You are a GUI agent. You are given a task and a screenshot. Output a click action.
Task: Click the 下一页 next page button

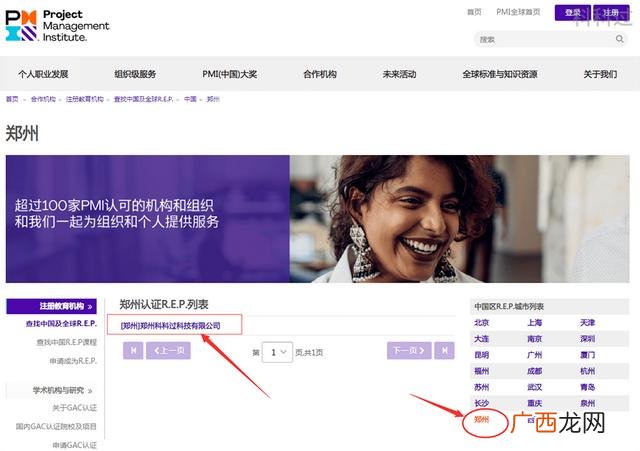coord(409,351)
